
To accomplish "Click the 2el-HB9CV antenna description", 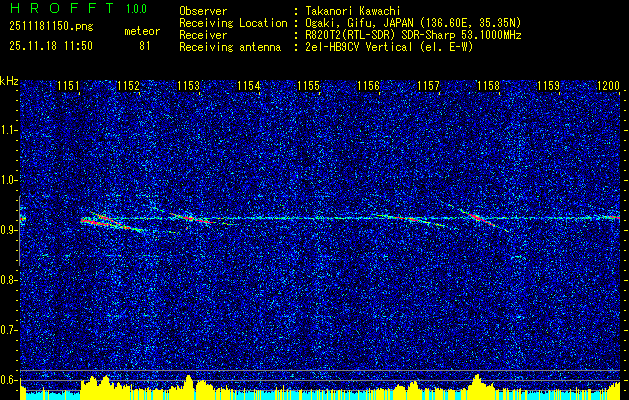I will 390,47.
